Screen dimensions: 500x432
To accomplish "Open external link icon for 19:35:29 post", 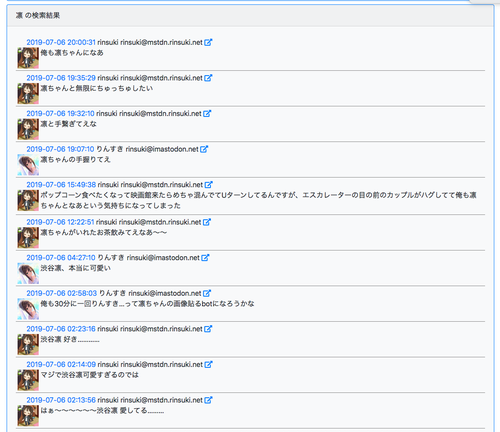I will pyautogui.click(x=208, y=78).
